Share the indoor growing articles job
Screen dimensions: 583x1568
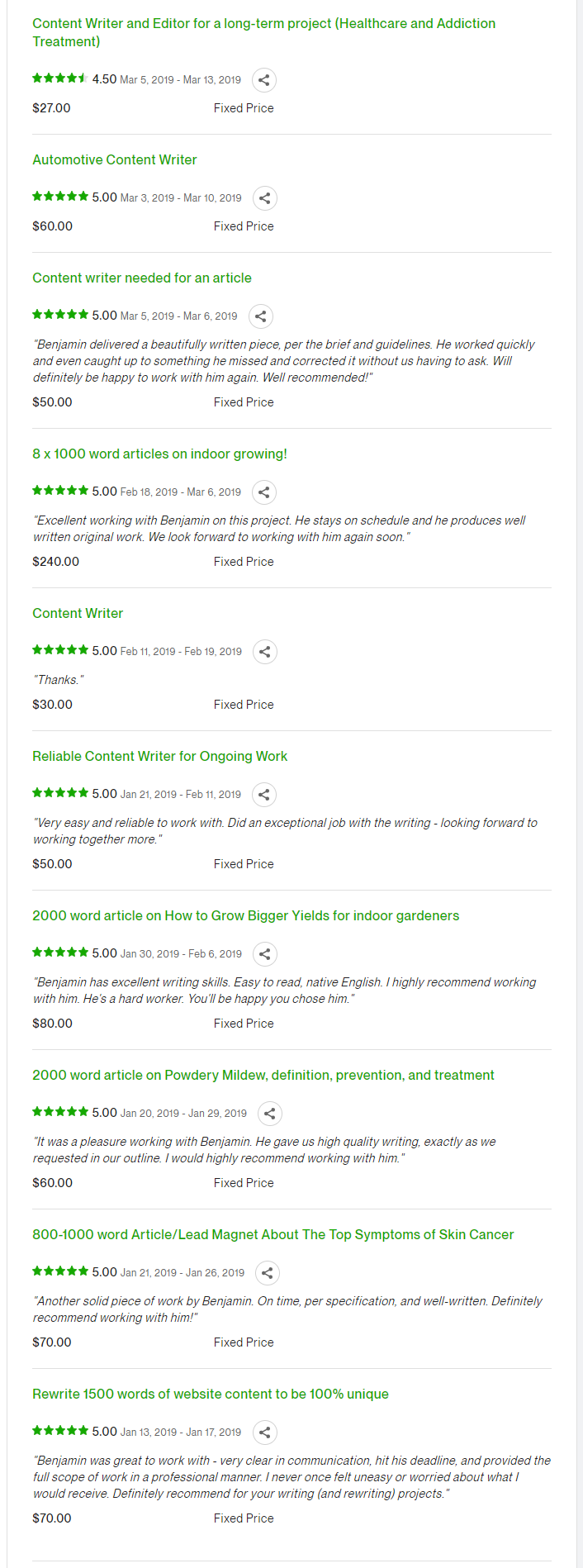click(x=264, y=492)
